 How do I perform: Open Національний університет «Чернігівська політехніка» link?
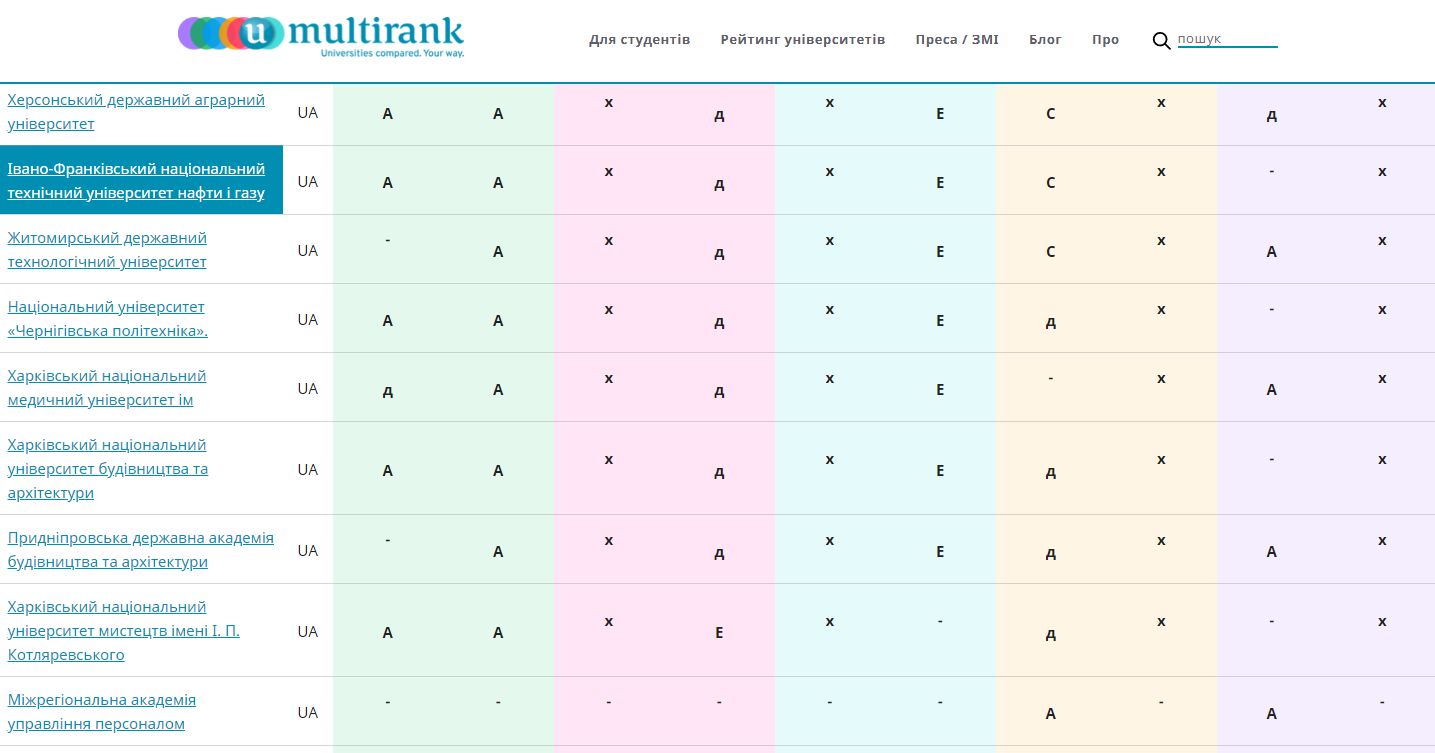coord(107,319)
